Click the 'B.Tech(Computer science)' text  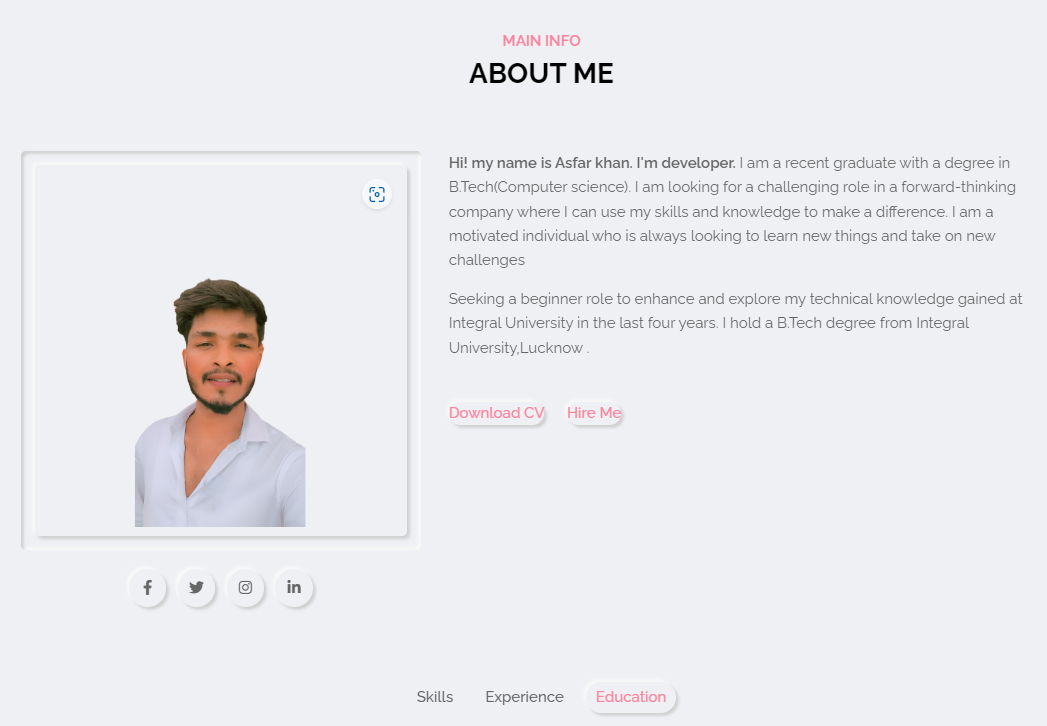[539, 187]
